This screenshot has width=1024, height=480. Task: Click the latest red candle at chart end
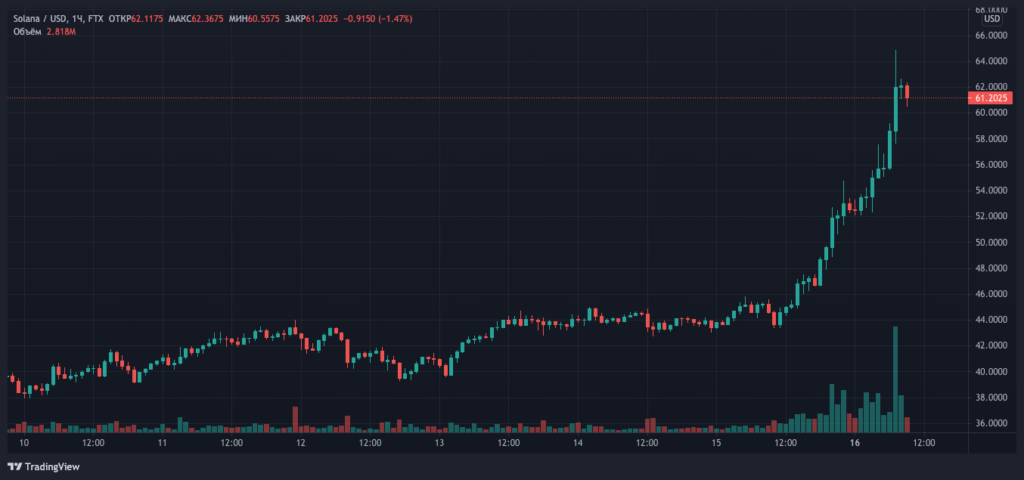coord(906,93)
